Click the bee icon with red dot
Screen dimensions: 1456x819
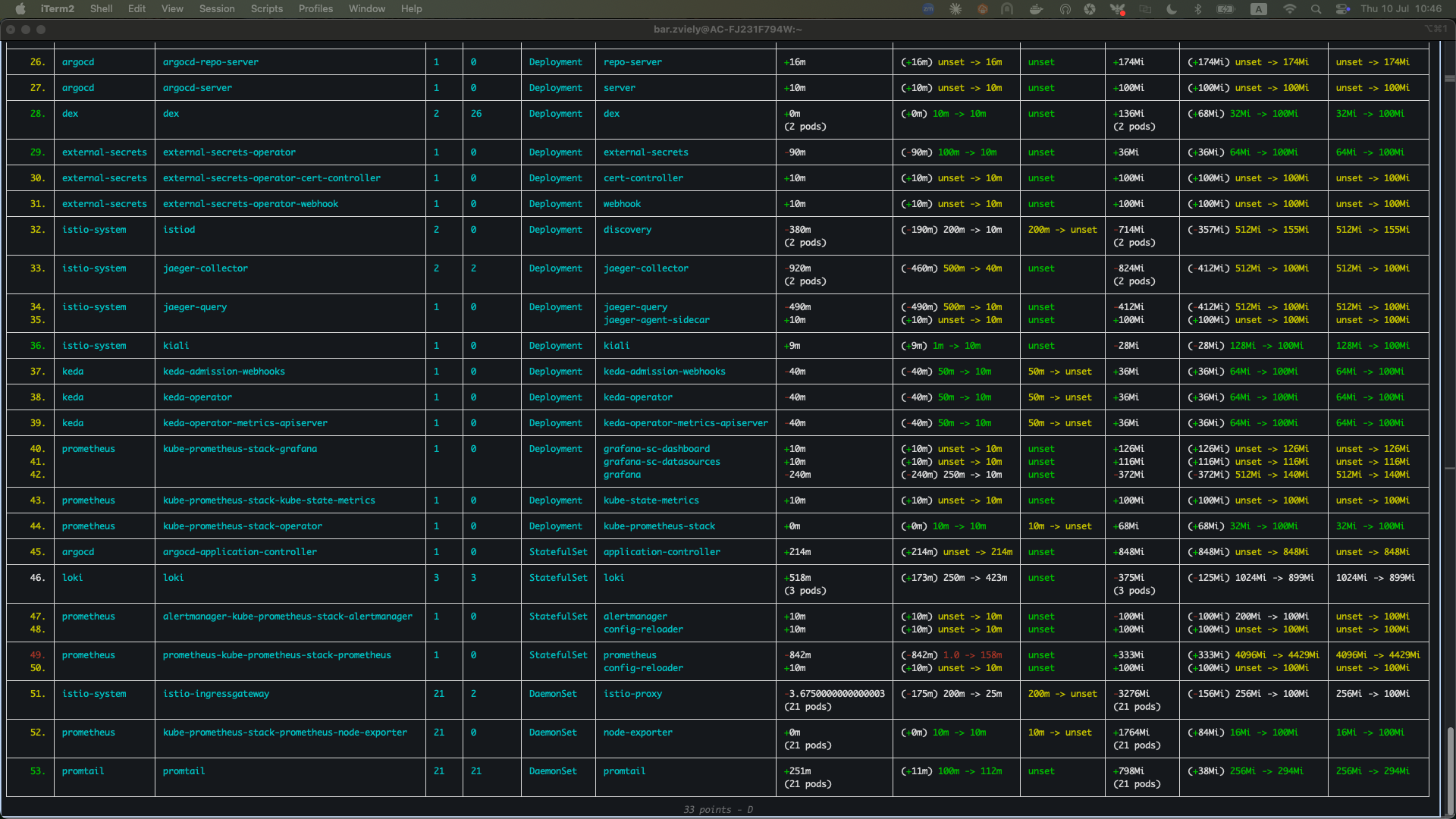1118,8
